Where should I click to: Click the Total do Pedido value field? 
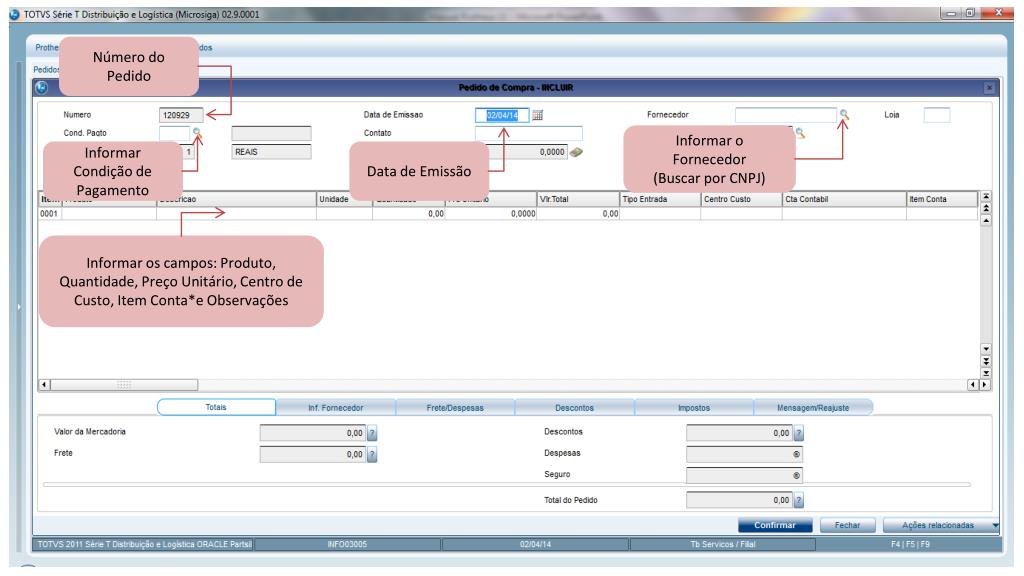(739, 500)
